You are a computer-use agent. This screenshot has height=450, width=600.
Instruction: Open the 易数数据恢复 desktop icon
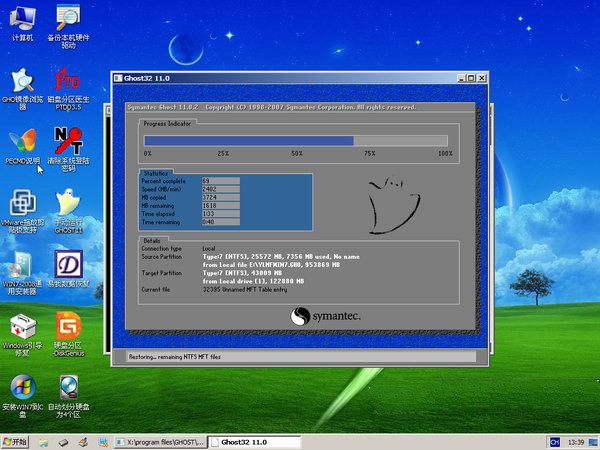click(68, 264)
